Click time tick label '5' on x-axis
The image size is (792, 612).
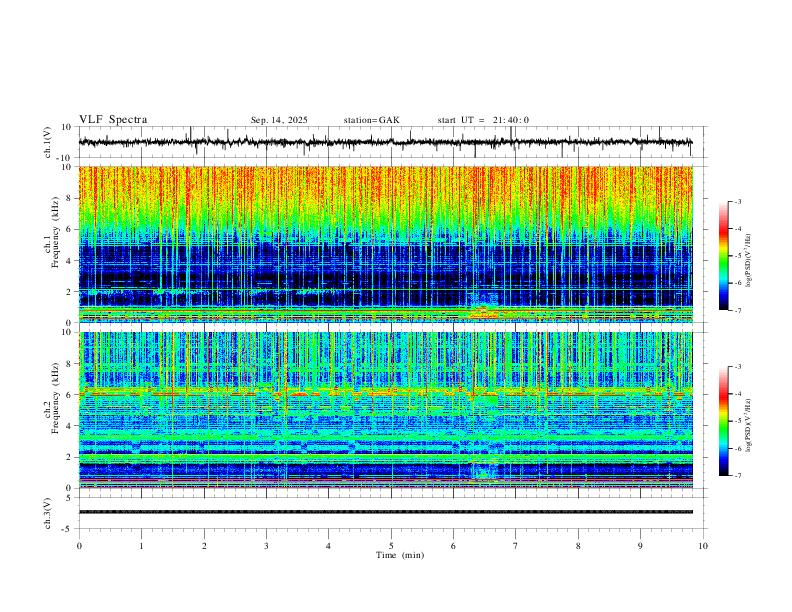tap(391, 546)
